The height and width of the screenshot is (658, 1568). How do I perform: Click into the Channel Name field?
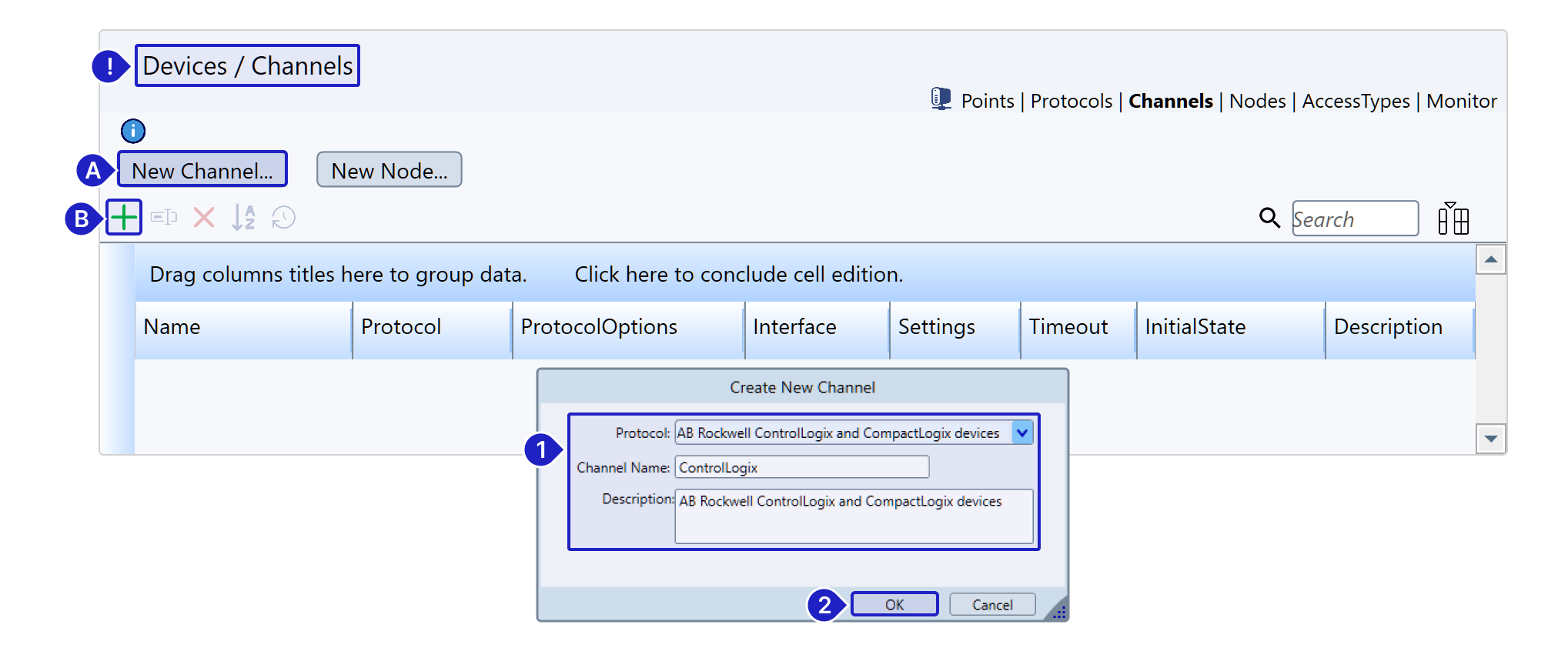point(801,467)
